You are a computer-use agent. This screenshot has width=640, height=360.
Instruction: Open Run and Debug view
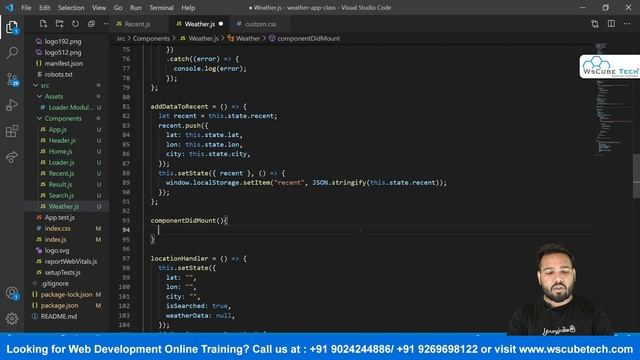[x=12, y=105]
